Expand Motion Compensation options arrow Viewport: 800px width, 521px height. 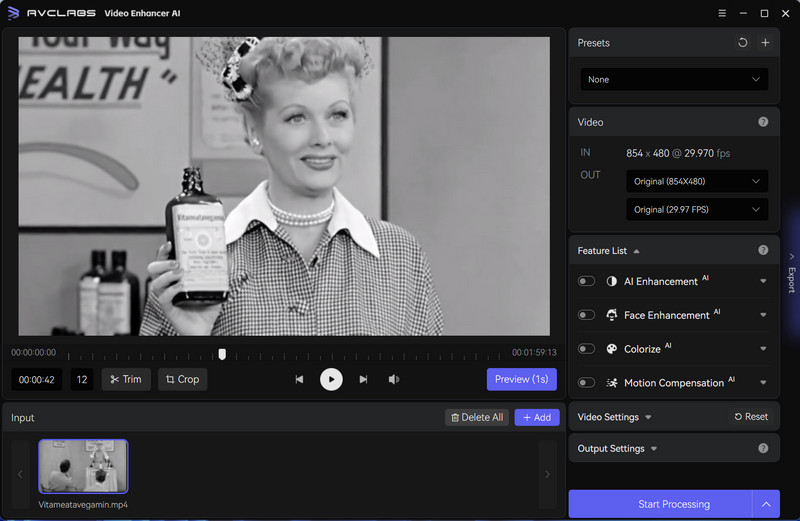(x=763, y=383)
